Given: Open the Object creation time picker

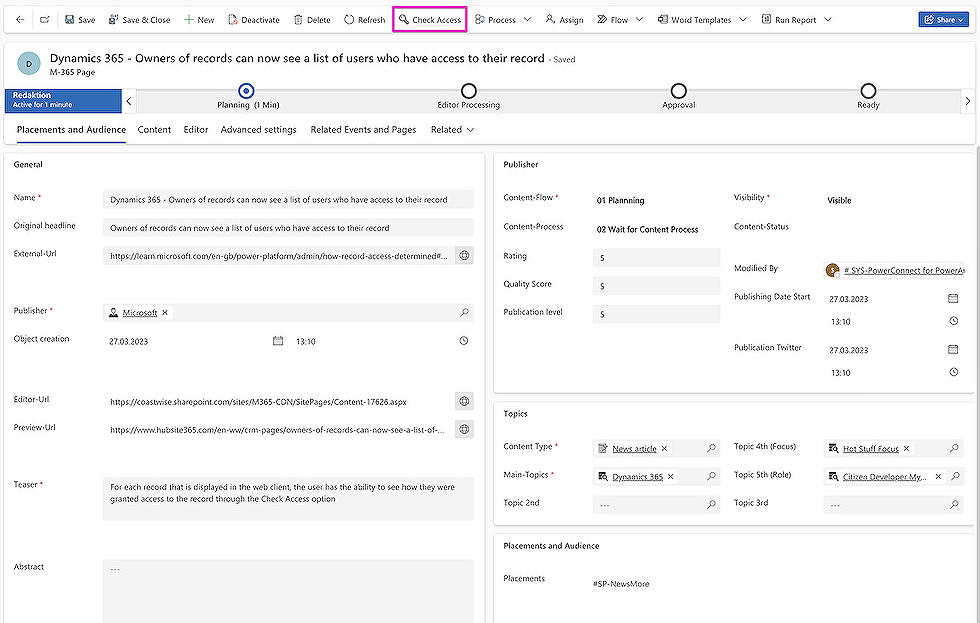Looking at the screenshot, I should pos(464,341).
